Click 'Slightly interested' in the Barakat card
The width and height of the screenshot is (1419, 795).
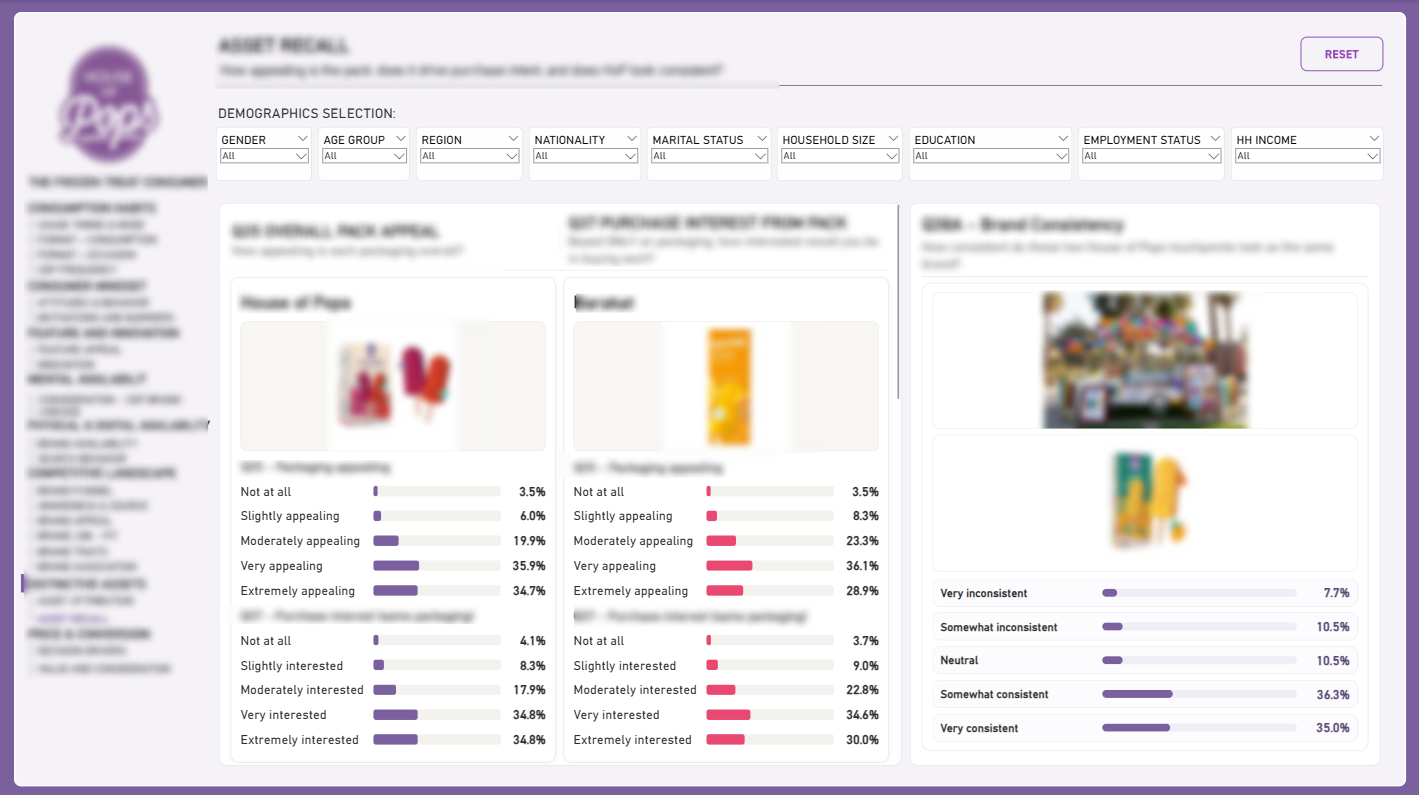[625, 666]
